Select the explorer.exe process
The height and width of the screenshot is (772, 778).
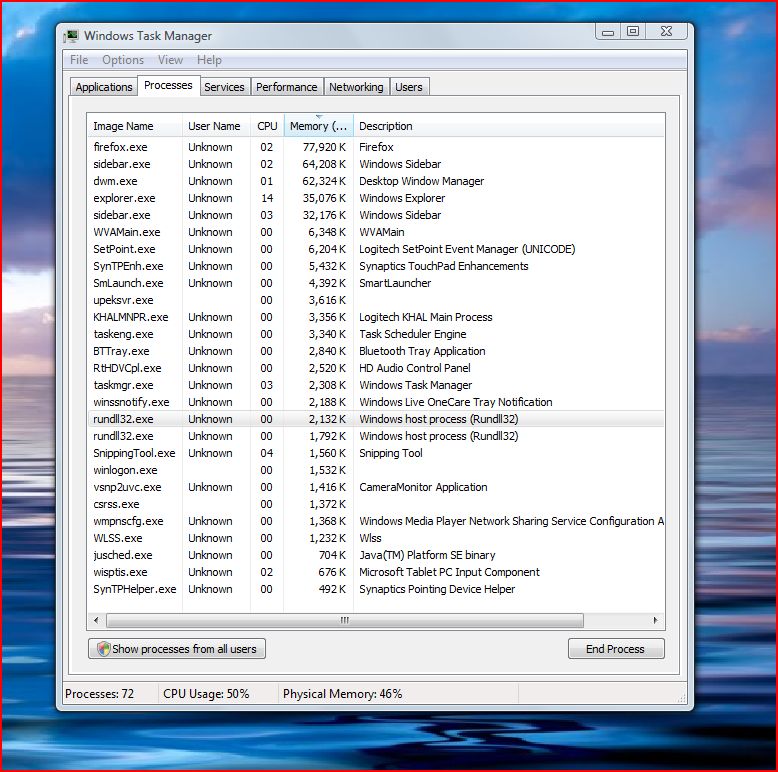pos(376,198)
